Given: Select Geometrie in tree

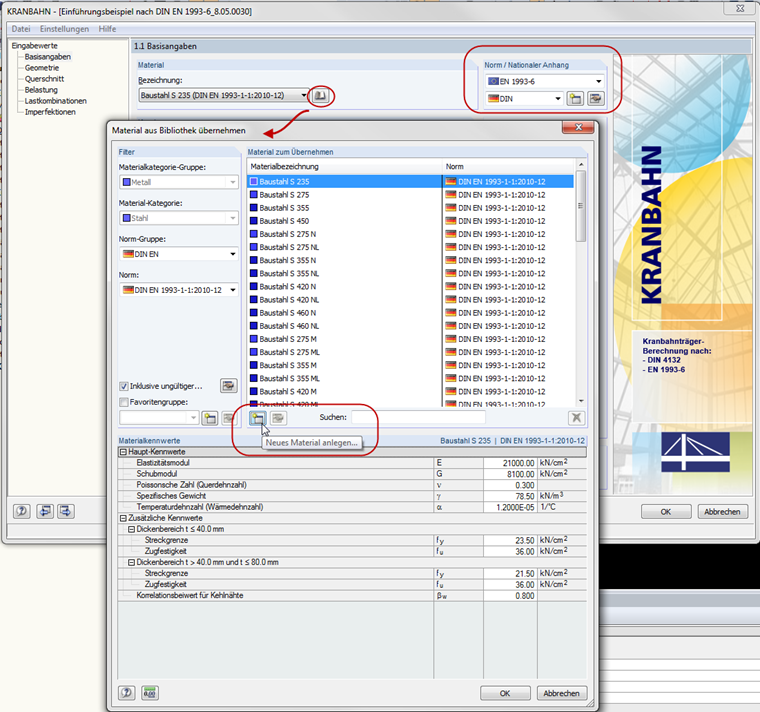Looking at the screenshot, I should click(42, 68).
